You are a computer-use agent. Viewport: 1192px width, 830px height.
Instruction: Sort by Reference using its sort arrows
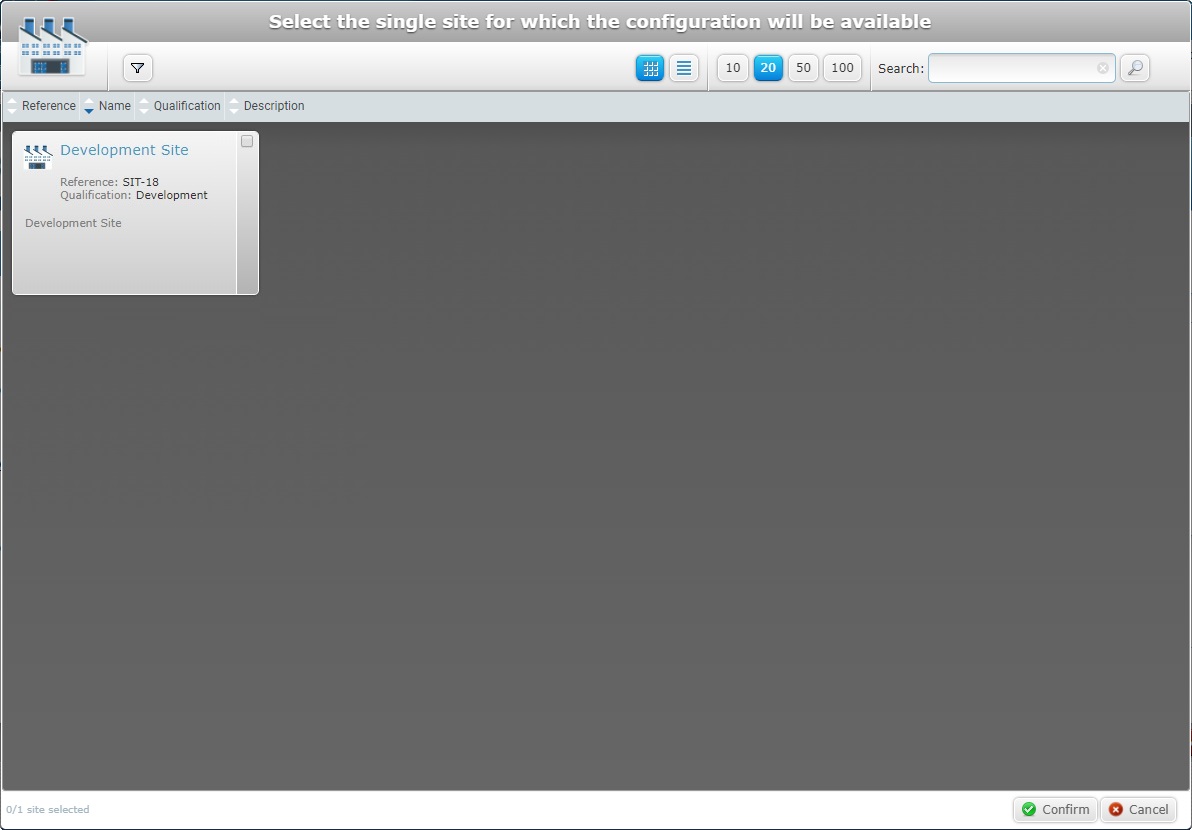coord(12,105)
